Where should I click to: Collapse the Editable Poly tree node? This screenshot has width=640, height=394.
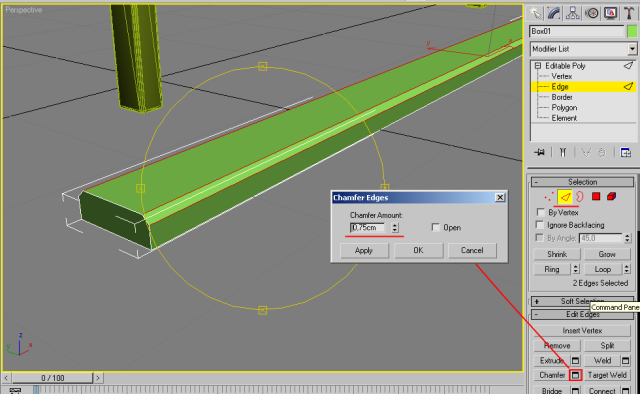click(538, 66)
